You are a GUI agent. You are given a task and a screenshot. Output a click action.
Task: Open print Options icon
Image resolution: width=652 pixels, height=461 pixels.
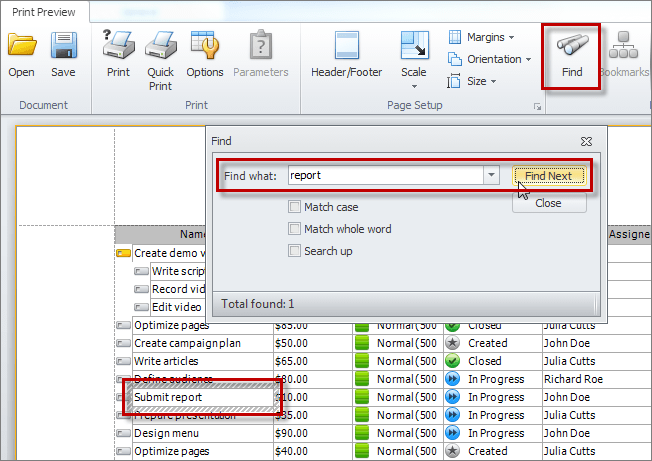pyautogui.click(x=205, y=47)
